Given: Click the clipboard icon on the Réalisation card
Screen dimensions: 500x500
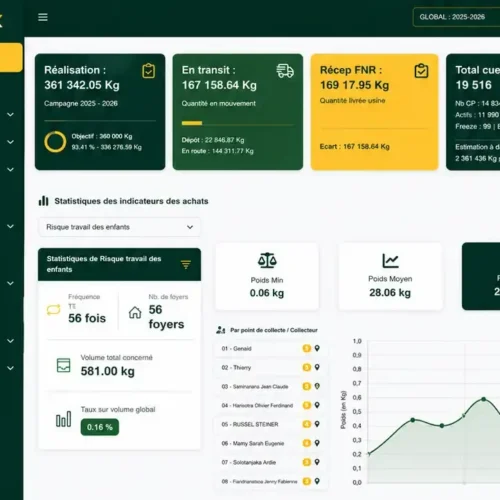Looking at the screenshot, I should click(148, 71).
